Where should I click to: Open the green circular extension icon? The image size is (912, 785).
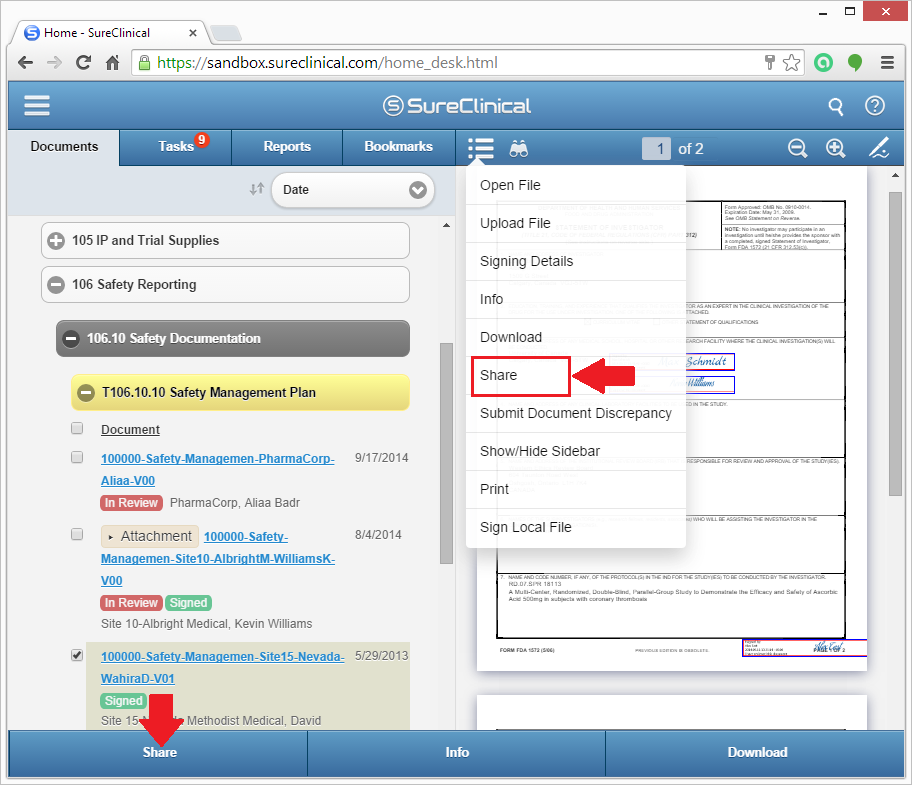coord(823,62)
